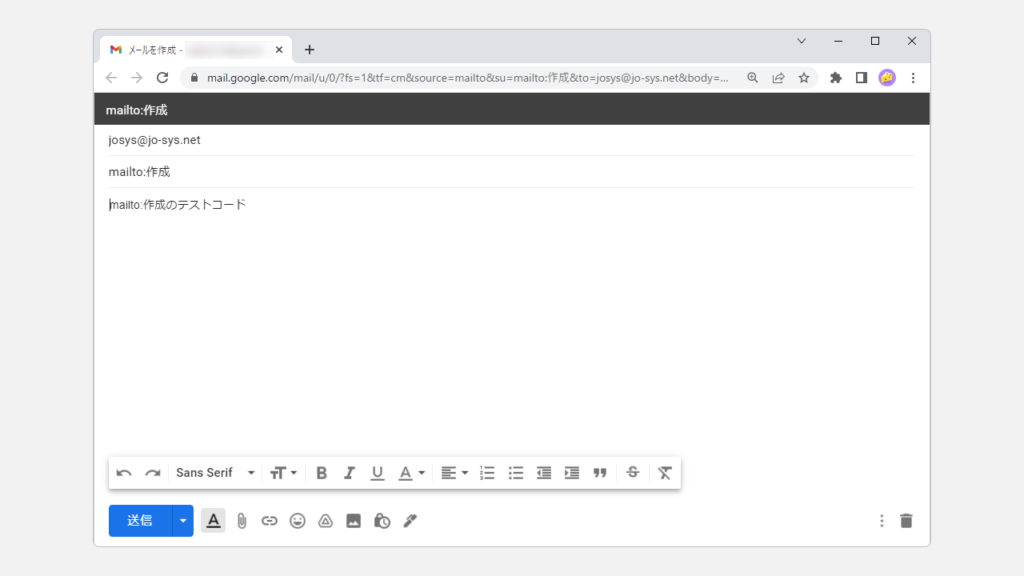Click the 送信 send button
1024x576 pixels.
(x=140, y=521)
